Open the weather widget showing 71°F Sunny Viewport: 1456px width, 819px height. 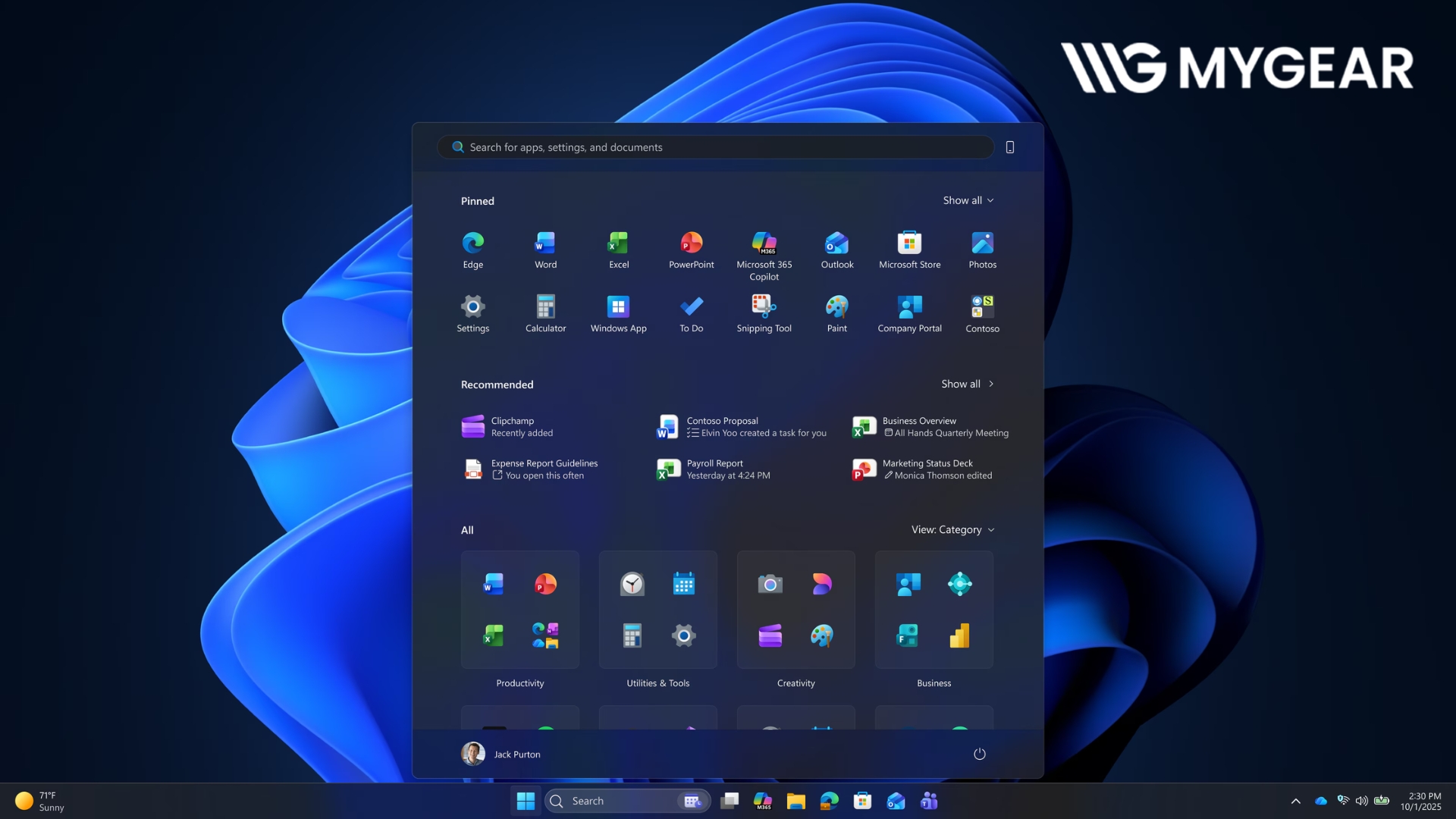click(39, 801)
